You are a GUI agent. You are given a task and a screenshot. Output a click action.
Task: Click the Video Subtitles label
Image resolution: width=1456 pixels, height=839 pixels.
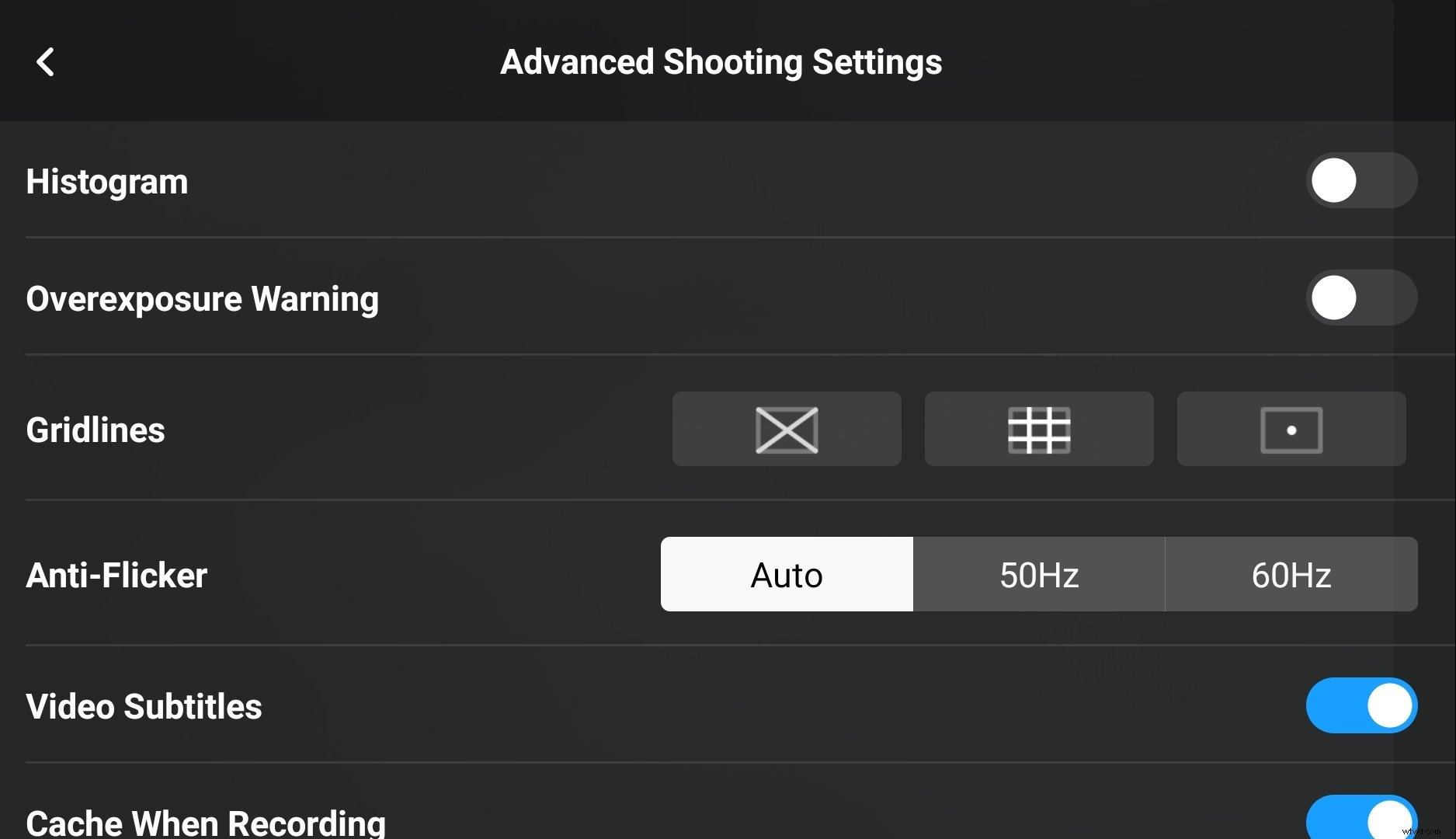coord(143,705)
